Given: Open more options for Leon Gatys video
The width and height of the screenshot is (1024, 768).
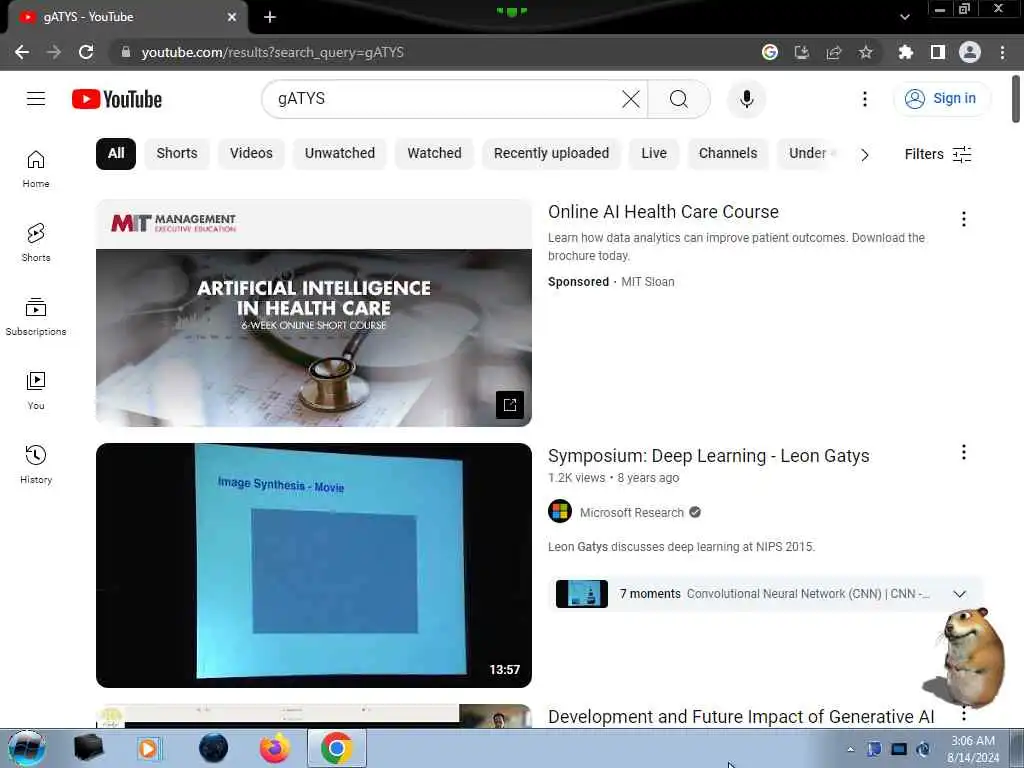Looking at the screenshot, I should (x=964, y=453).
